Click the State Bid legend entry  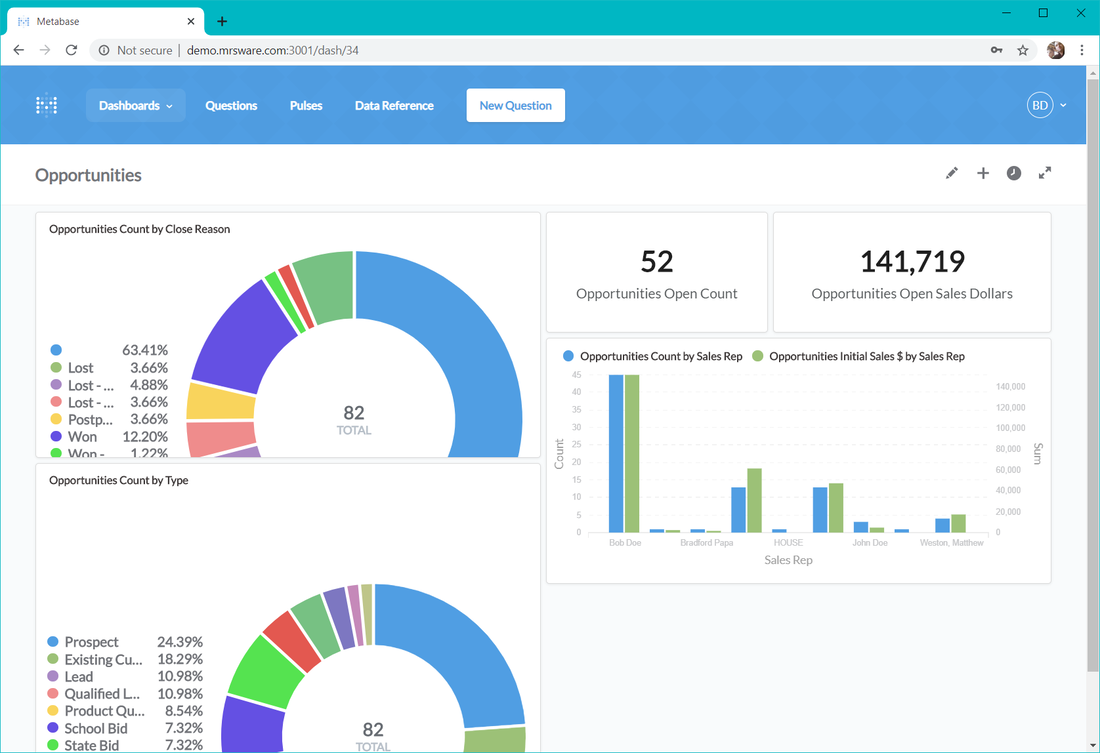coord(125,745)
